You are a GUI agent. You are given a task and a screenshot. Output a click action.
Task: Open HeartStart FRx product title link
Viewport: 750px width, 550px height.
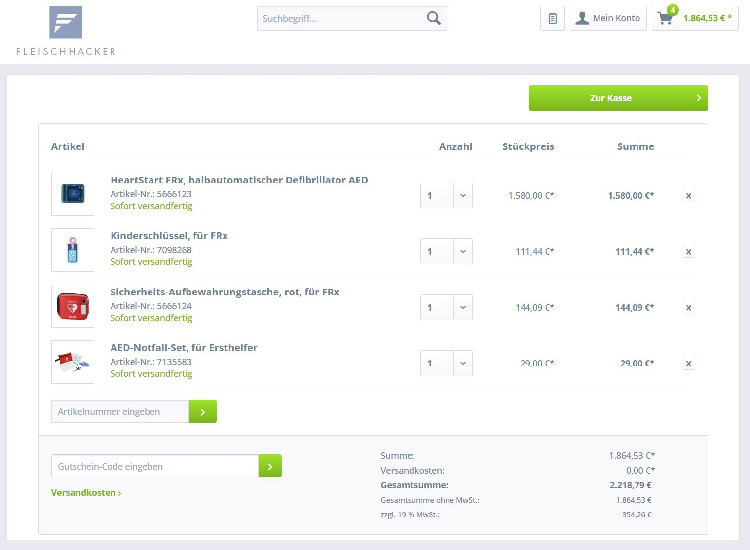239,180
